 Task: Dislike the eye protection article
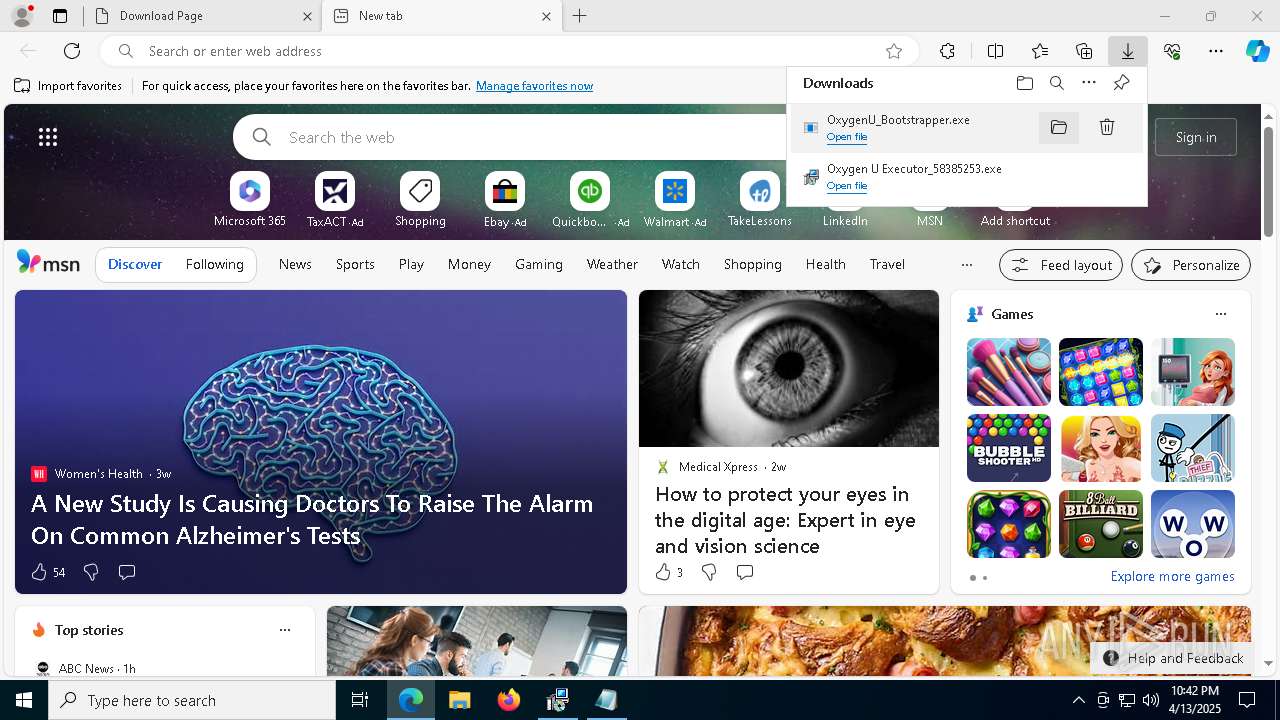[709, 572]
